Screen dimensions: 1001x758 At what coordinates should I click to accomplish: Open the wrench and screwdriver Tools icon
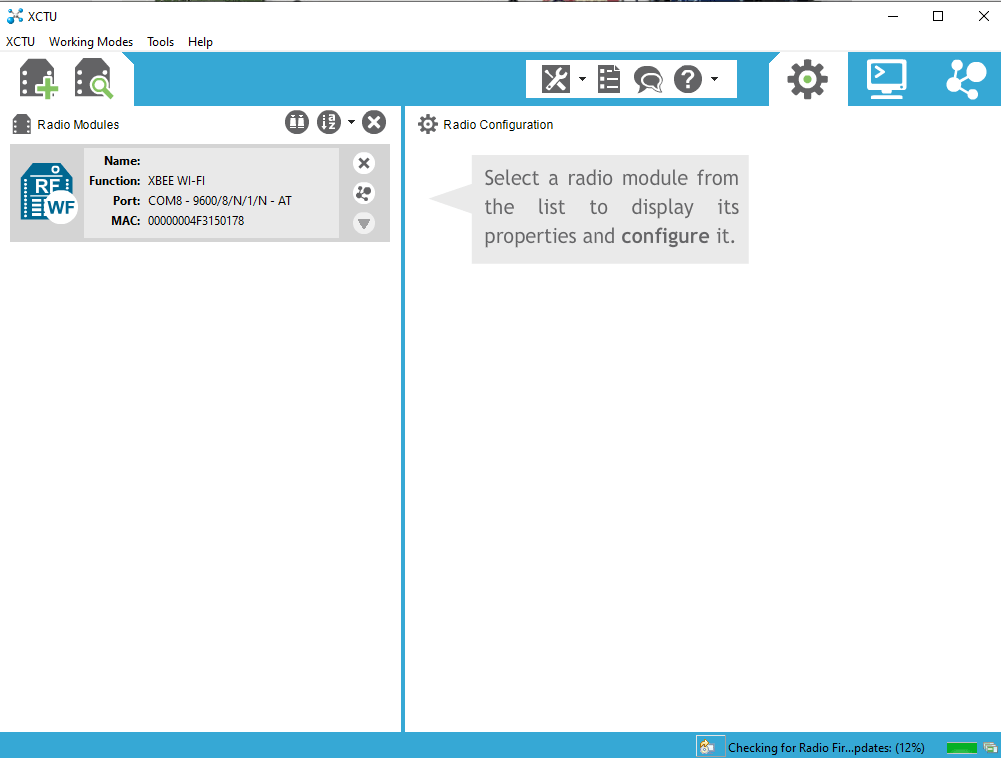[x=555, y=79]
